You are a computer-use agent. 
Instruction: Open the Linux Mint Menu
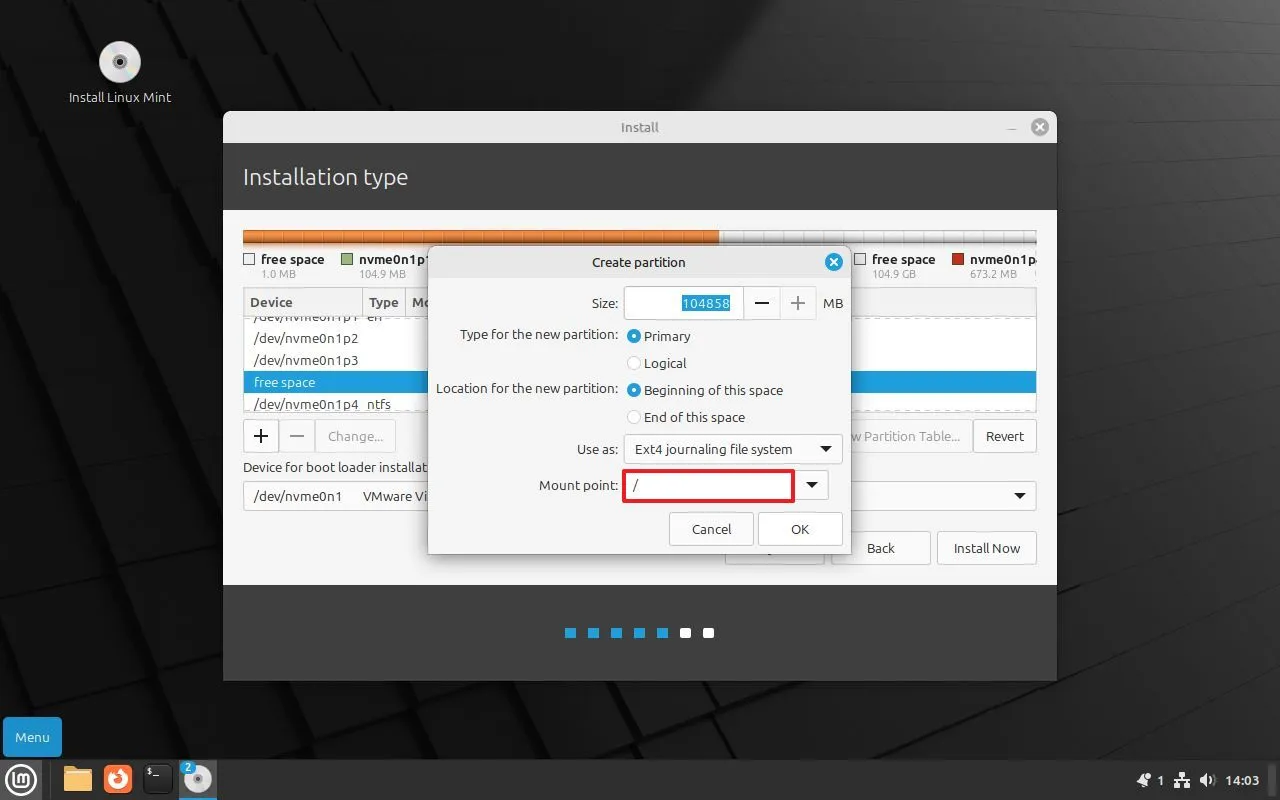pyautogui.click(x=32, y=737)
